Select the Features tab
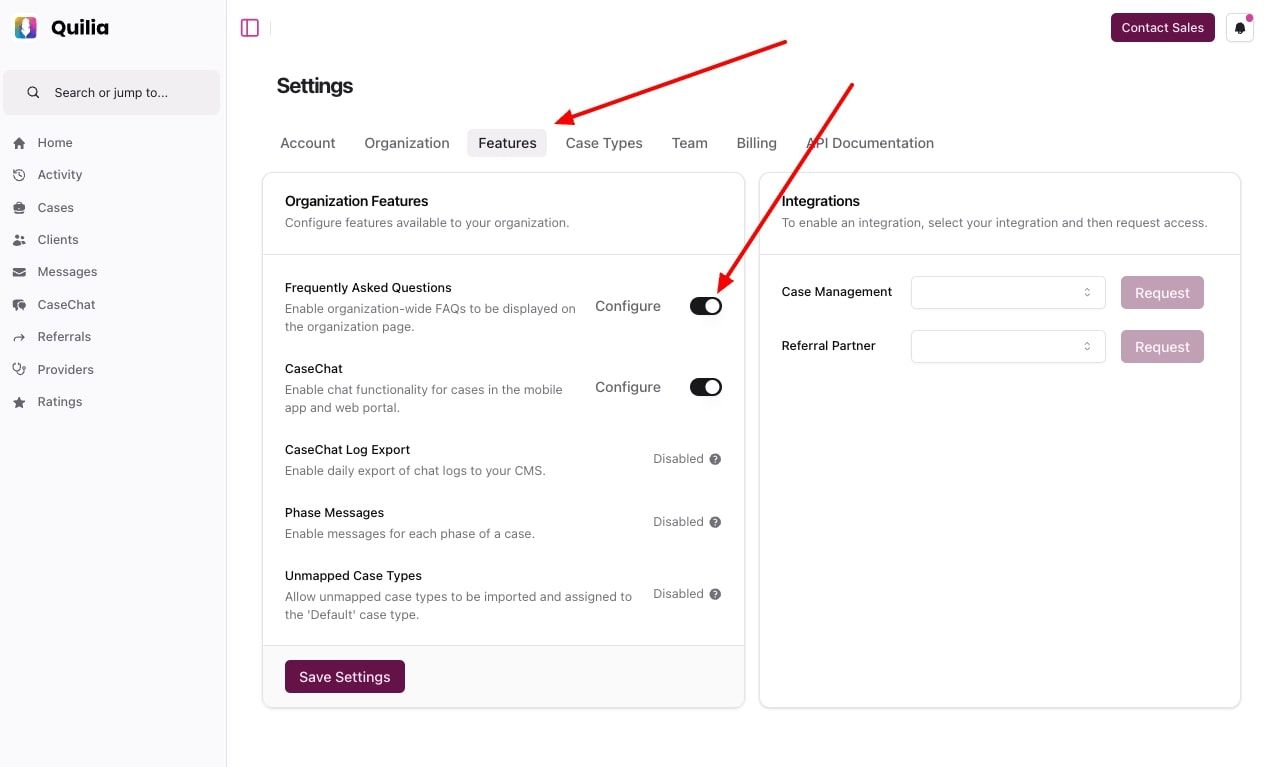The image size is (1273, 767). [507, 143]
